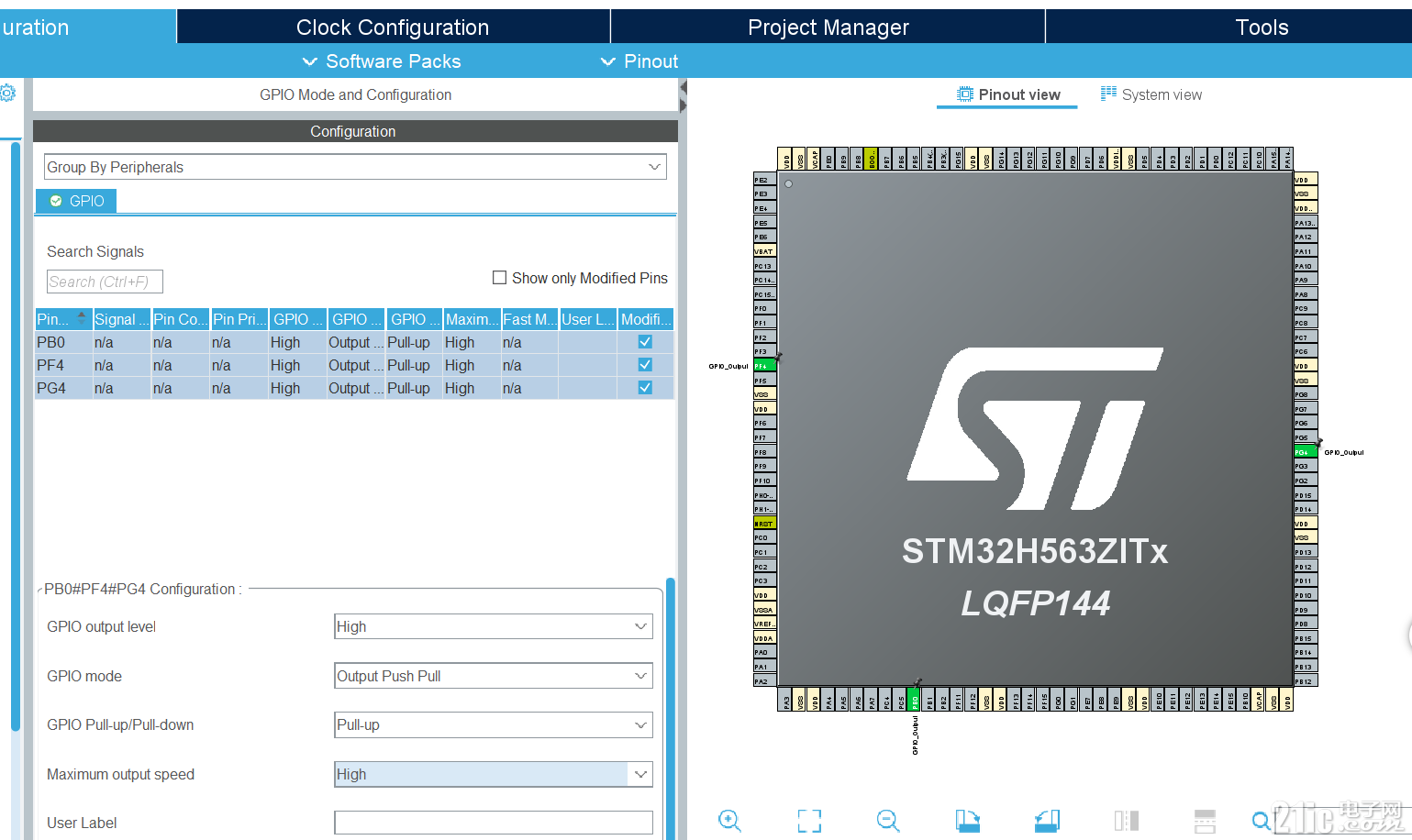Click the User Label input field
Viewport: 1412px width, 840px height.
(x=493, y=823)
